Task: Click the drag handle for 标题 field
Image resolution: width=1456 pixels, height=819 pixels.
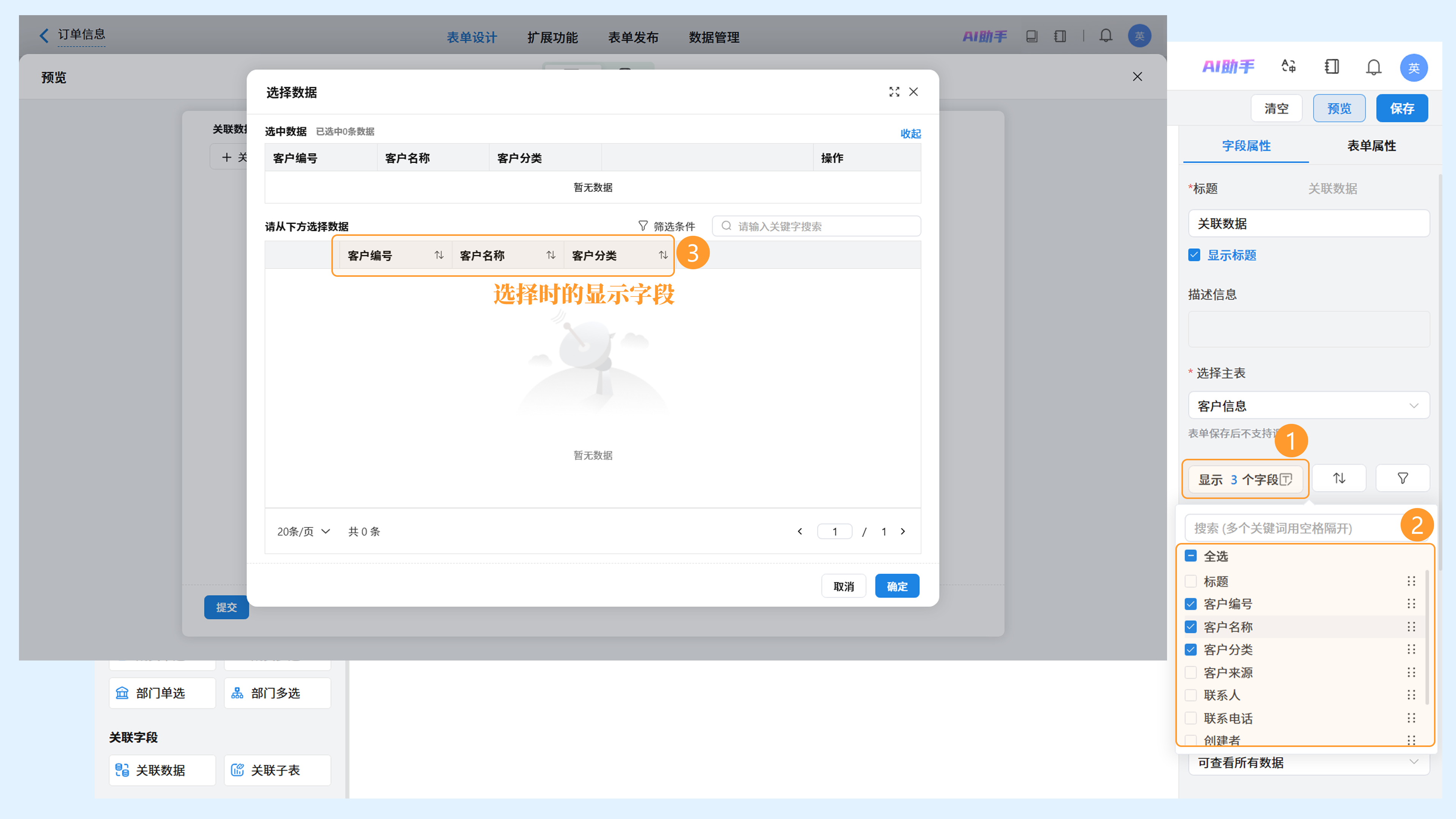Action: point(1411,581)
